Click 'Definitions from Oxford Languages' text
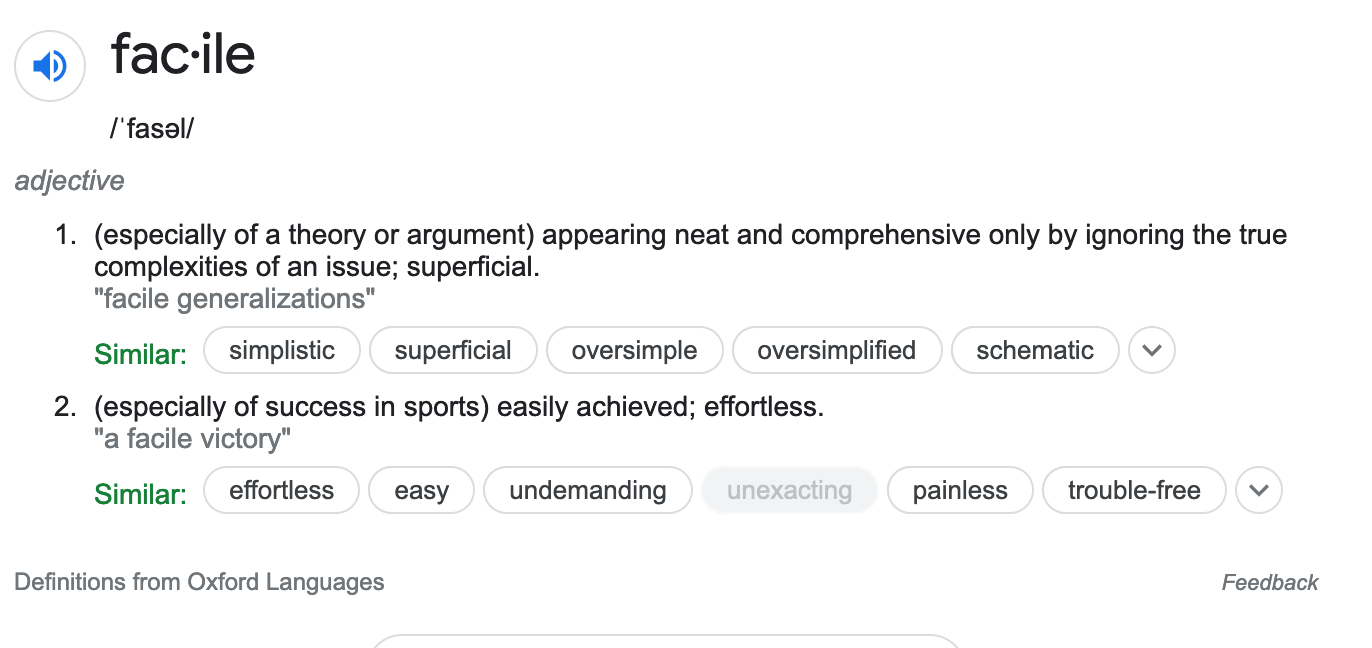The width and height of the screenshot is (1372, 648). (x=199, y=582)
